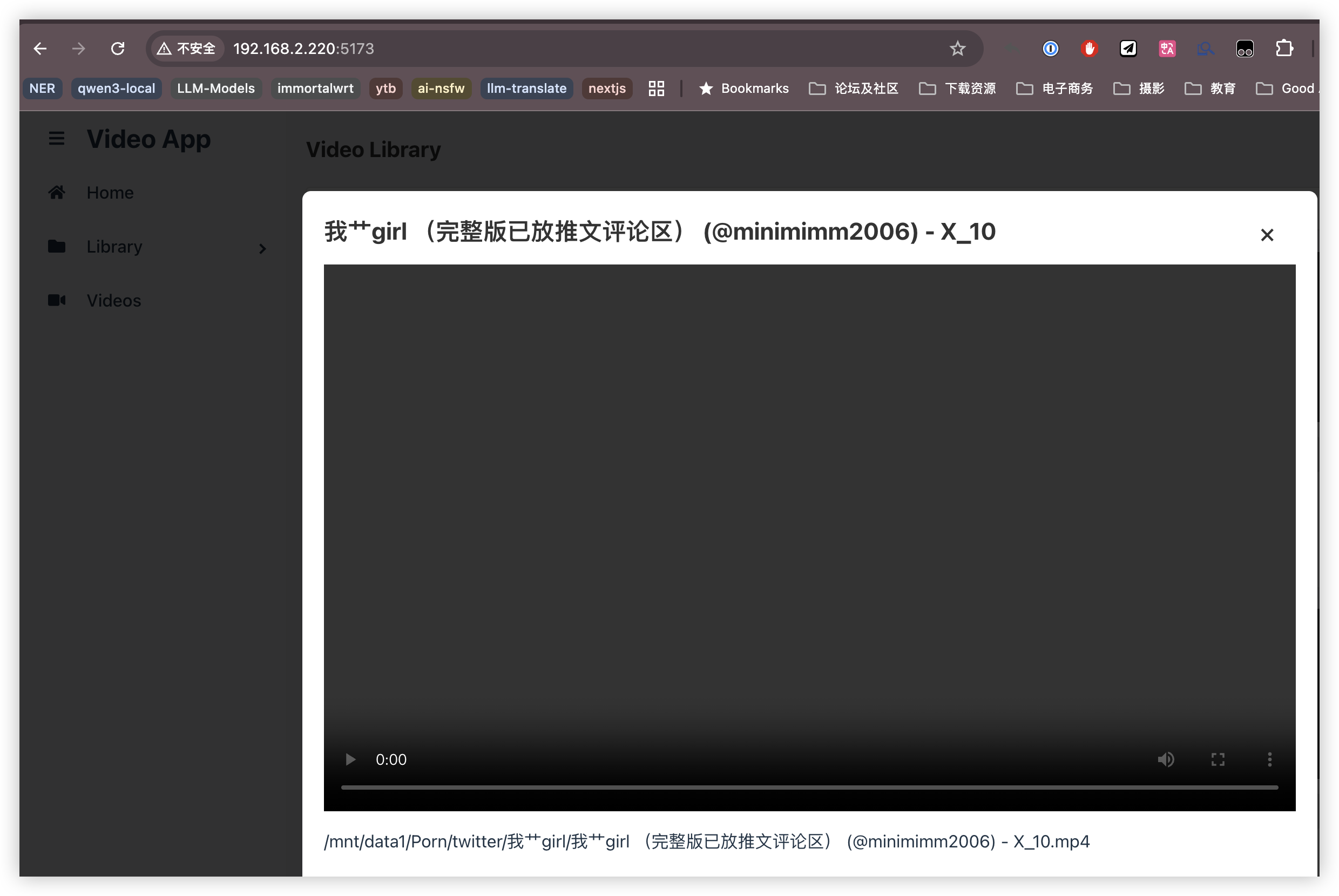Screen dimensions: 1339x896
Task: Go to Home in the sidebar
Action: [110, 193]
